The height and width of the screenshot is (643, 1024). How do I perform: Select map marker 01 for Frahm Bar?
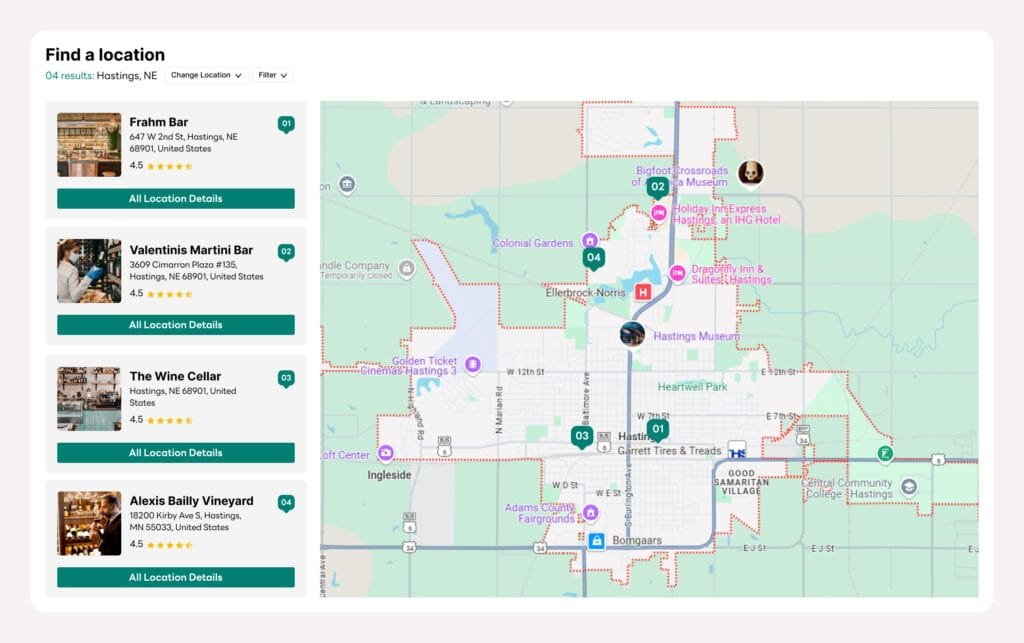tap(658, 428)
